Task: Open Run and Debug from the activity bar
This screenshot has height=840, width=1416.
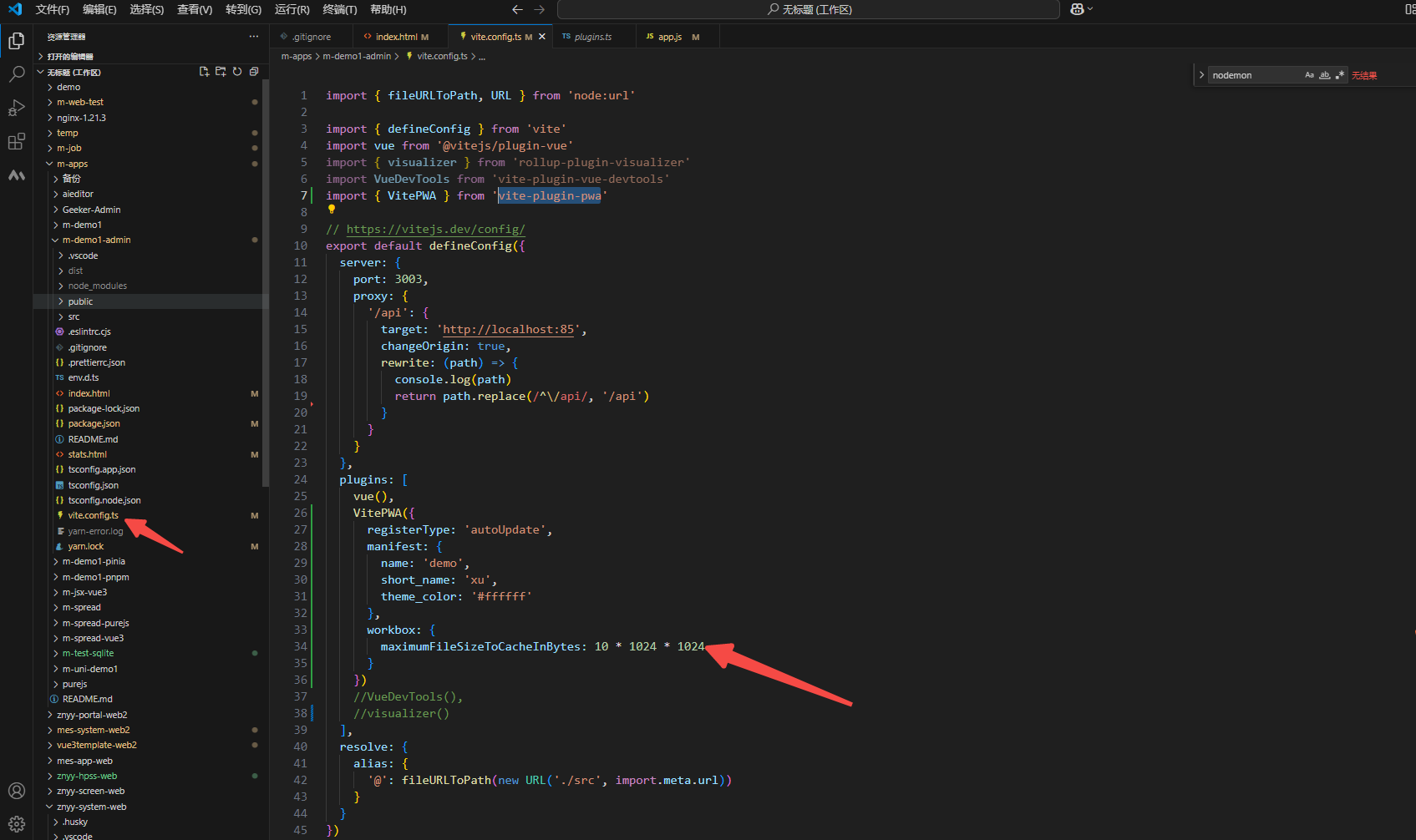Action: pos(17,108)
